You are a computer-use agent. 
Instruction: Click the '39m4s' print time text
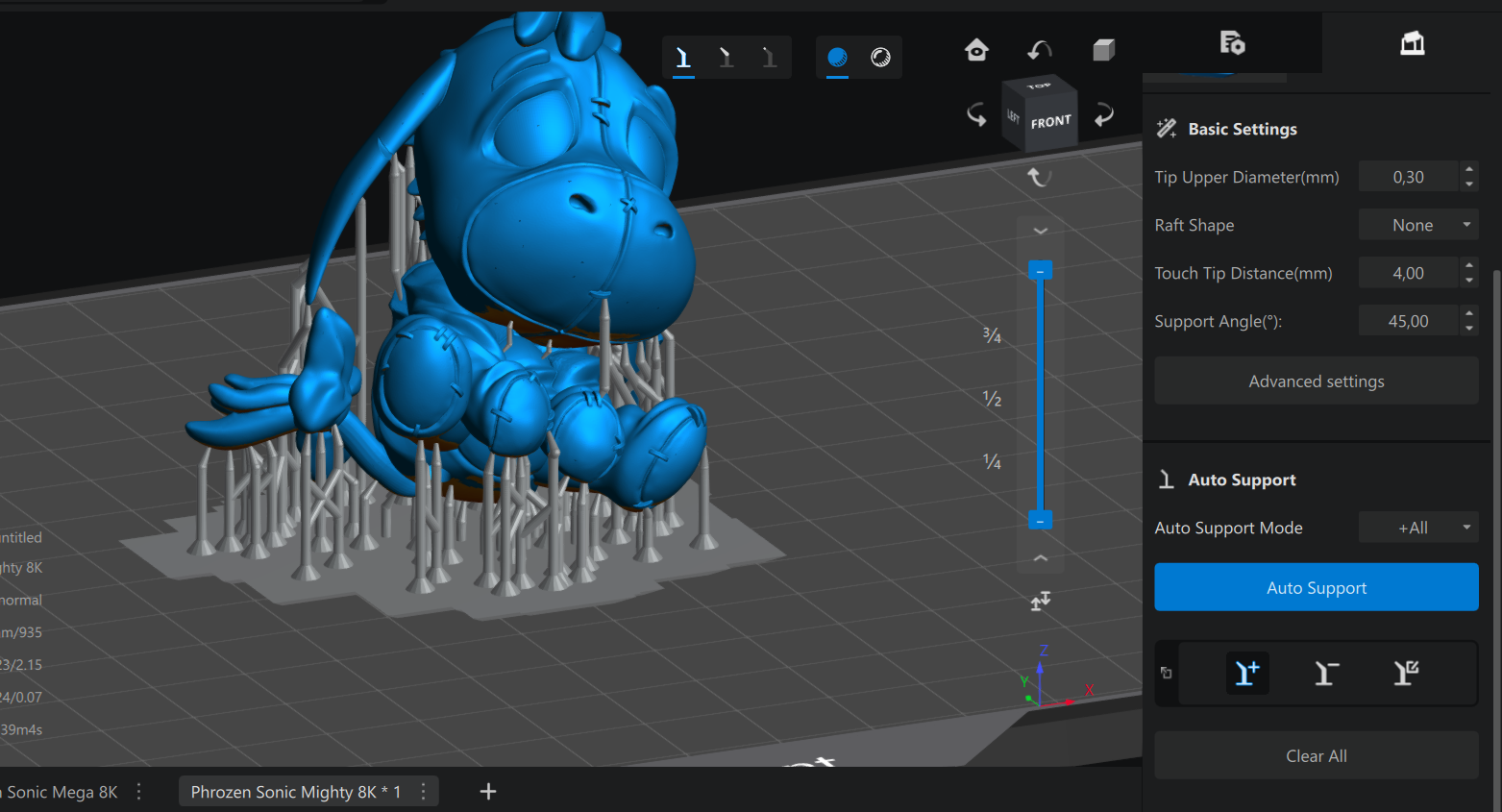(x=21, y=730)
